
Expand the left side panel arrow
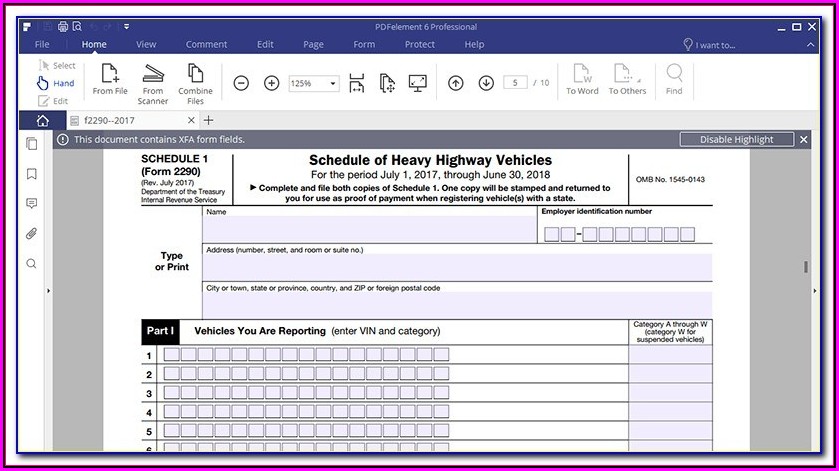pyautogui.click(x=49, y=291)
